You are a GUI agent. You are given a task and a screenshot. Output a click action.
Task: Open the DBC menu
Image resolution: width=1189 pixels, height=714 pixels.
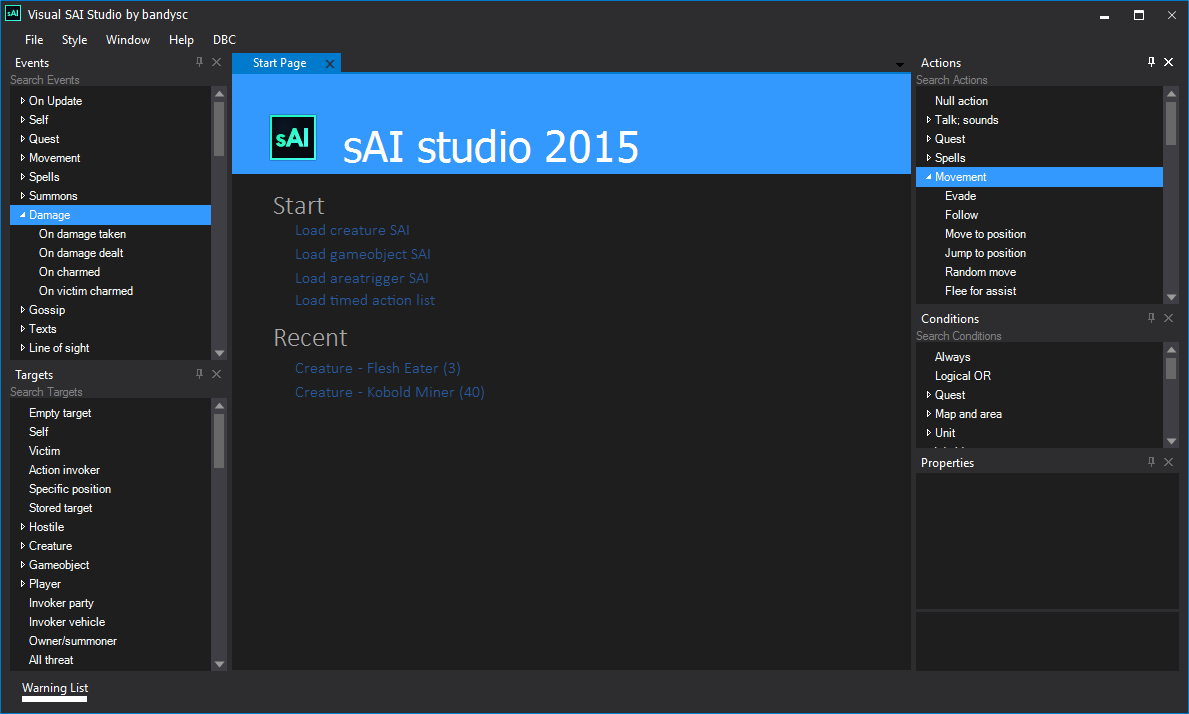(224, 39)
